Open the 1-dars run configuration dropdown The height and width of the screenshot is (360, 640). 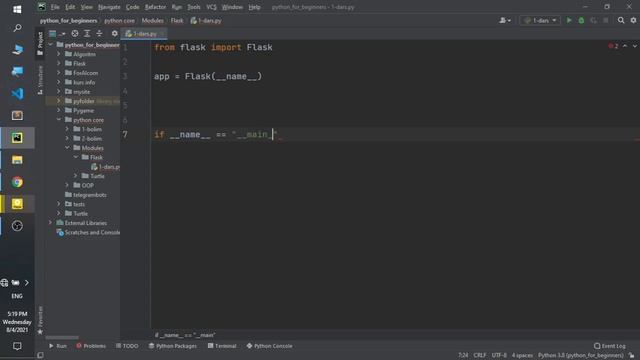click(540, 20)
